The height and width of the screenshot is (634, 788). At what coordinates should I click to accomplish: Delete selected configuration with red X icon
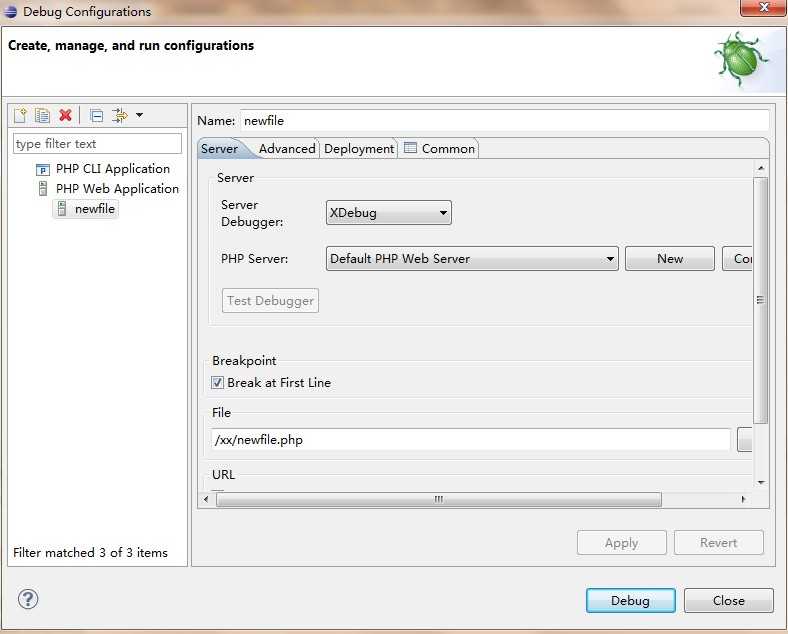coord(65,115)
